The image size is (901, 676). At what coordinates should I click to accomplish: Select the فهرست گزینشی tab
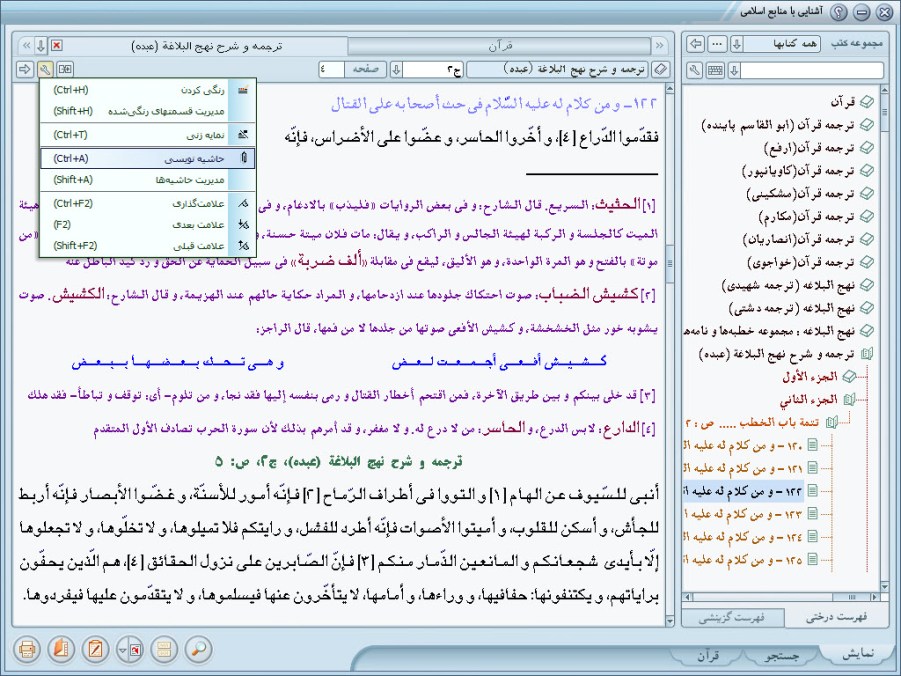(x=731, y=618)
